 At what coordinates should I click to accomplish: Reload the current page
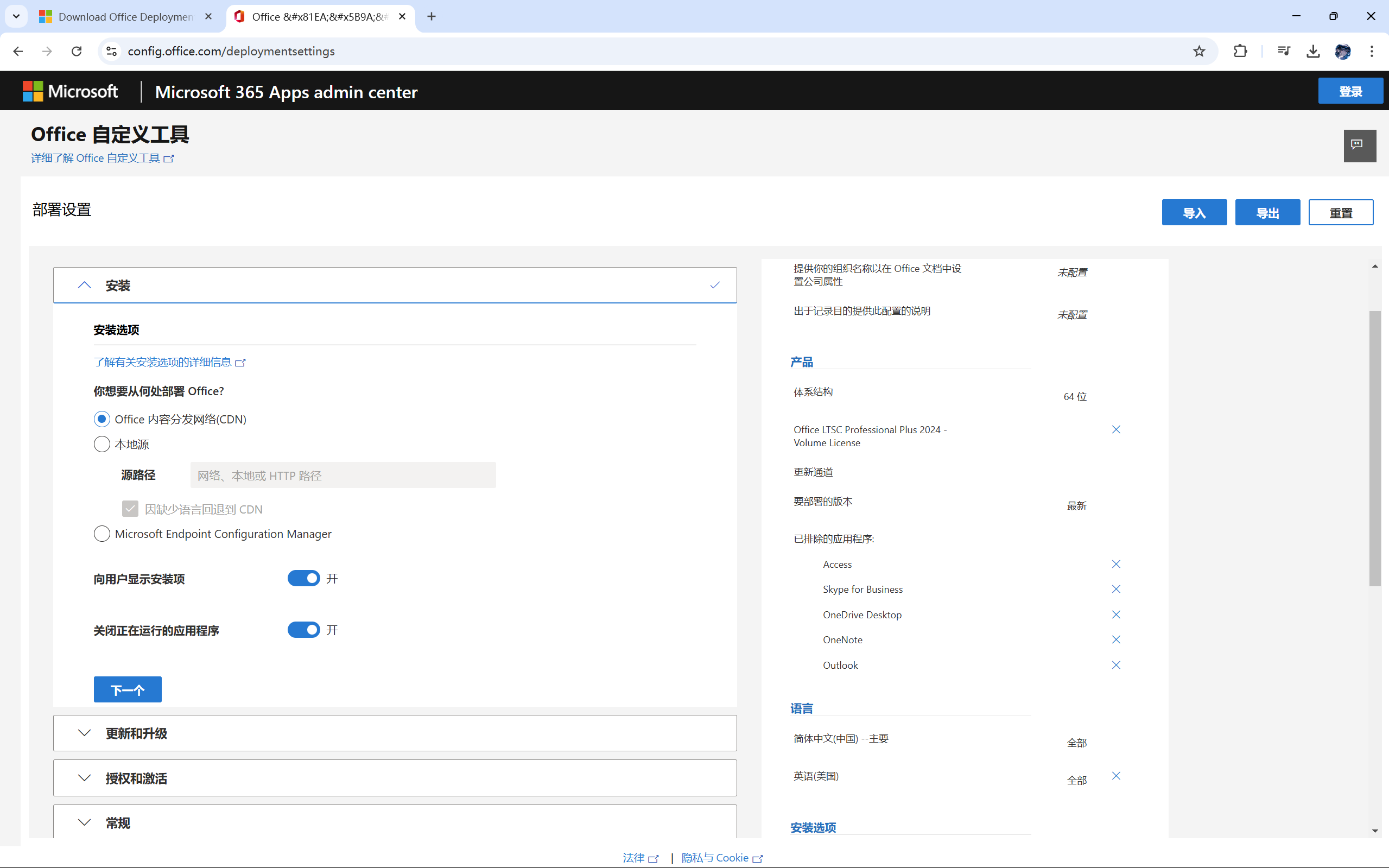[77, 51]
